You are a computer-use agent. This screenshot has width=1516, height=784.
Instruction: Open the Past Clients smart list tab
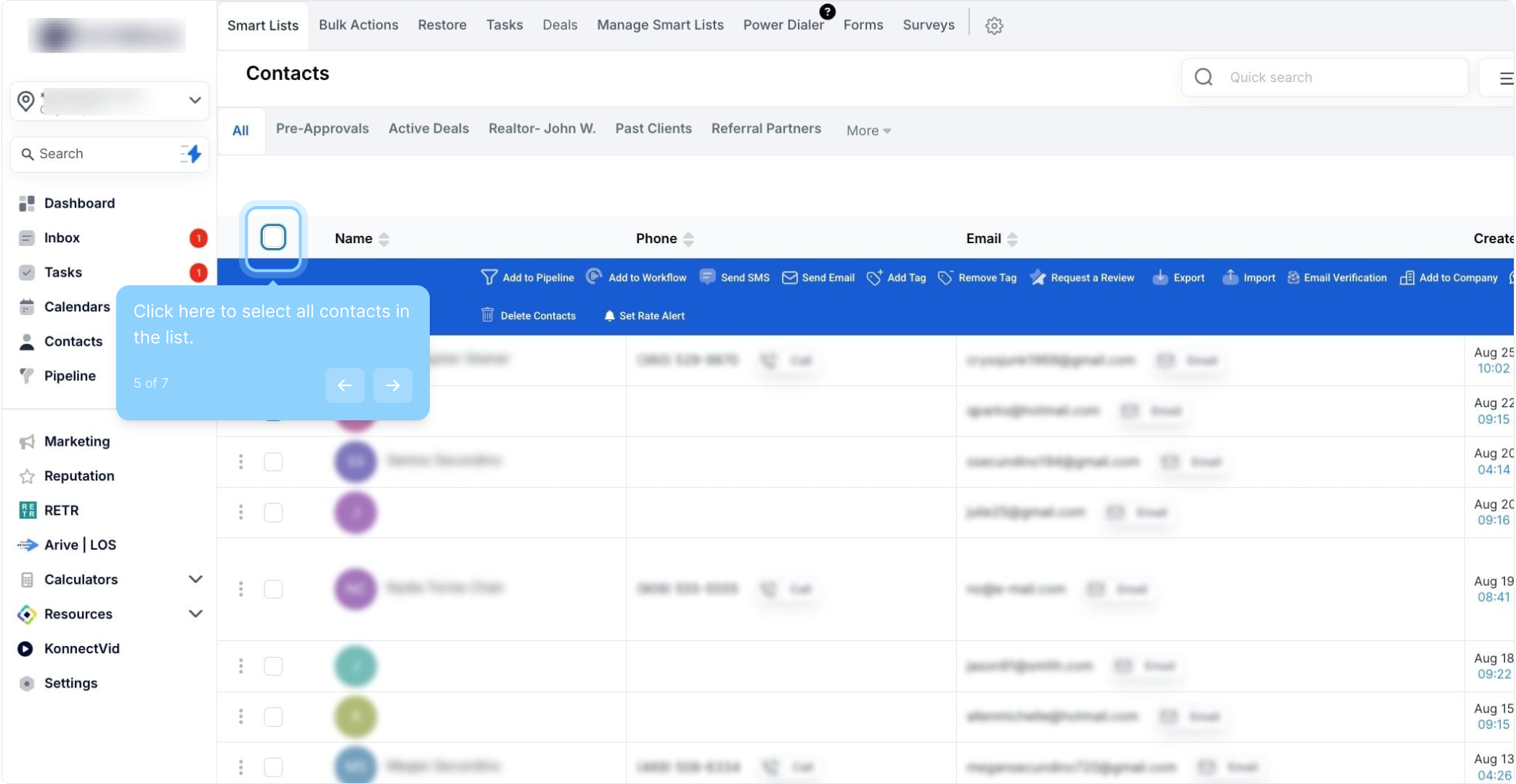point(653,128)
